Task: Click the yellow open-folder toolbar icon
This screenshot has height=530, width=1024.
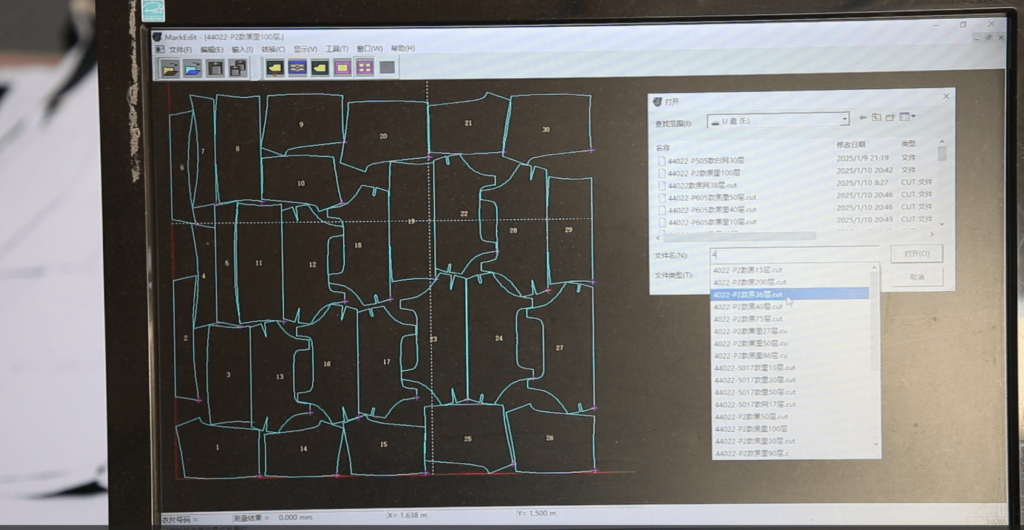Action: [x=170, y=67]
